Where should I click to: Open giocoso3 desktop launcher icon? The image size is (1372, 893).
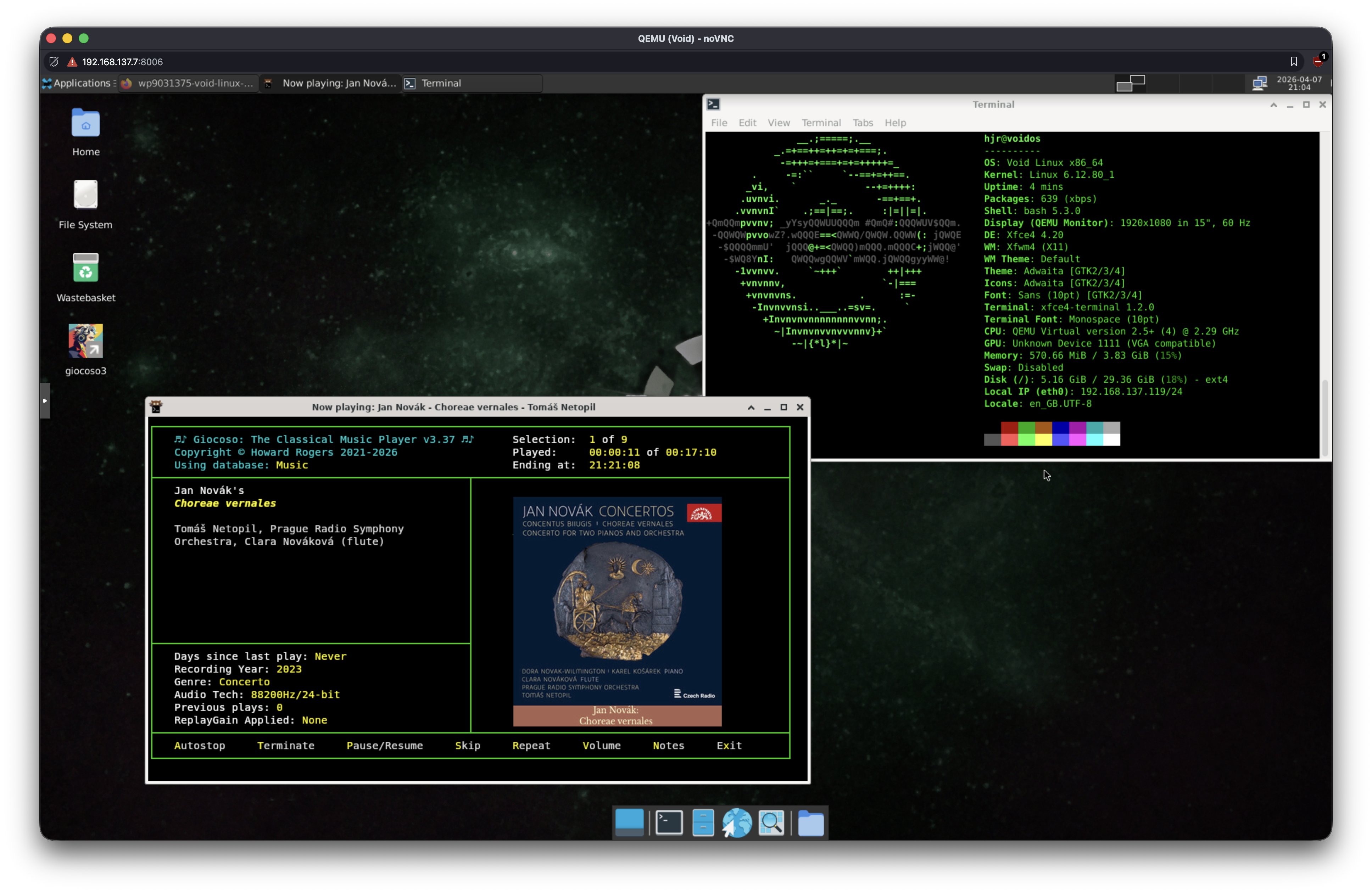[x=85, y=341]
